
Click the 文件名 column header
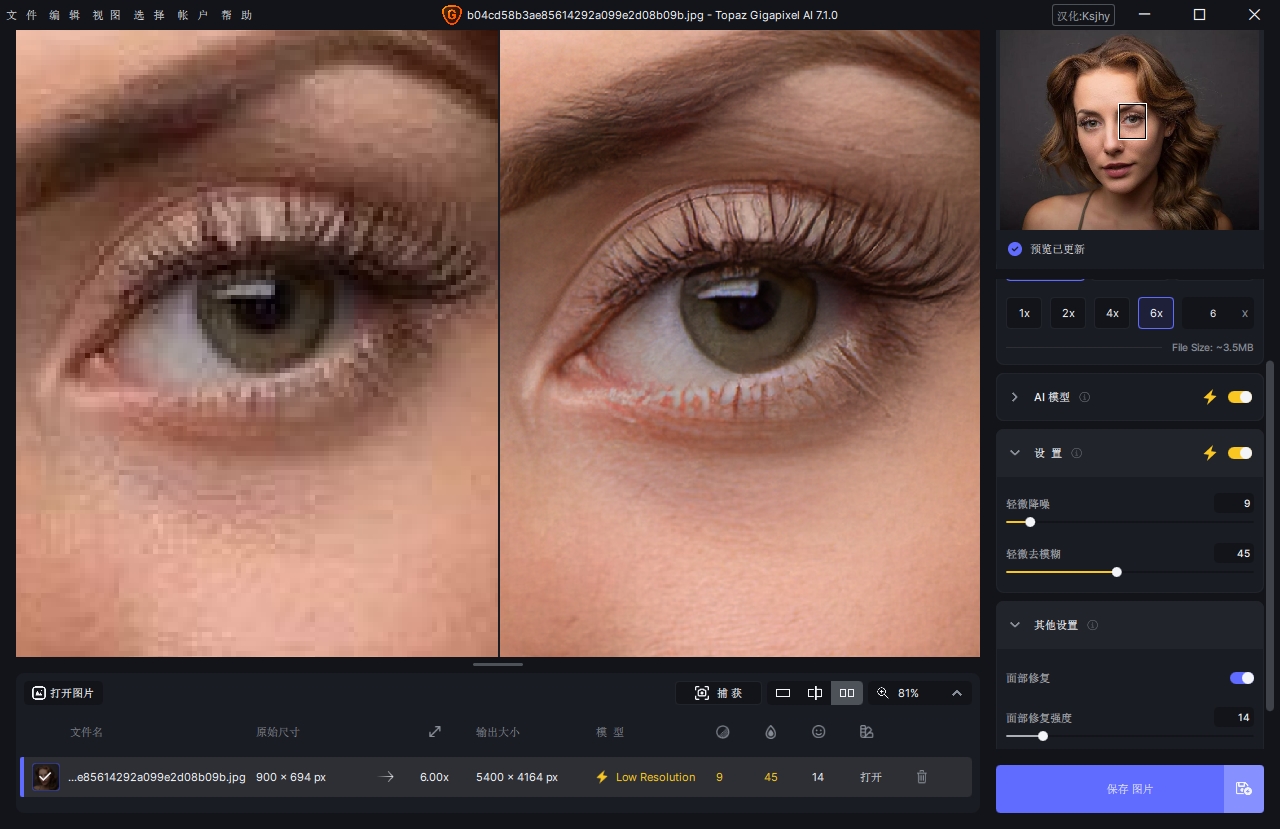[87, 732]
